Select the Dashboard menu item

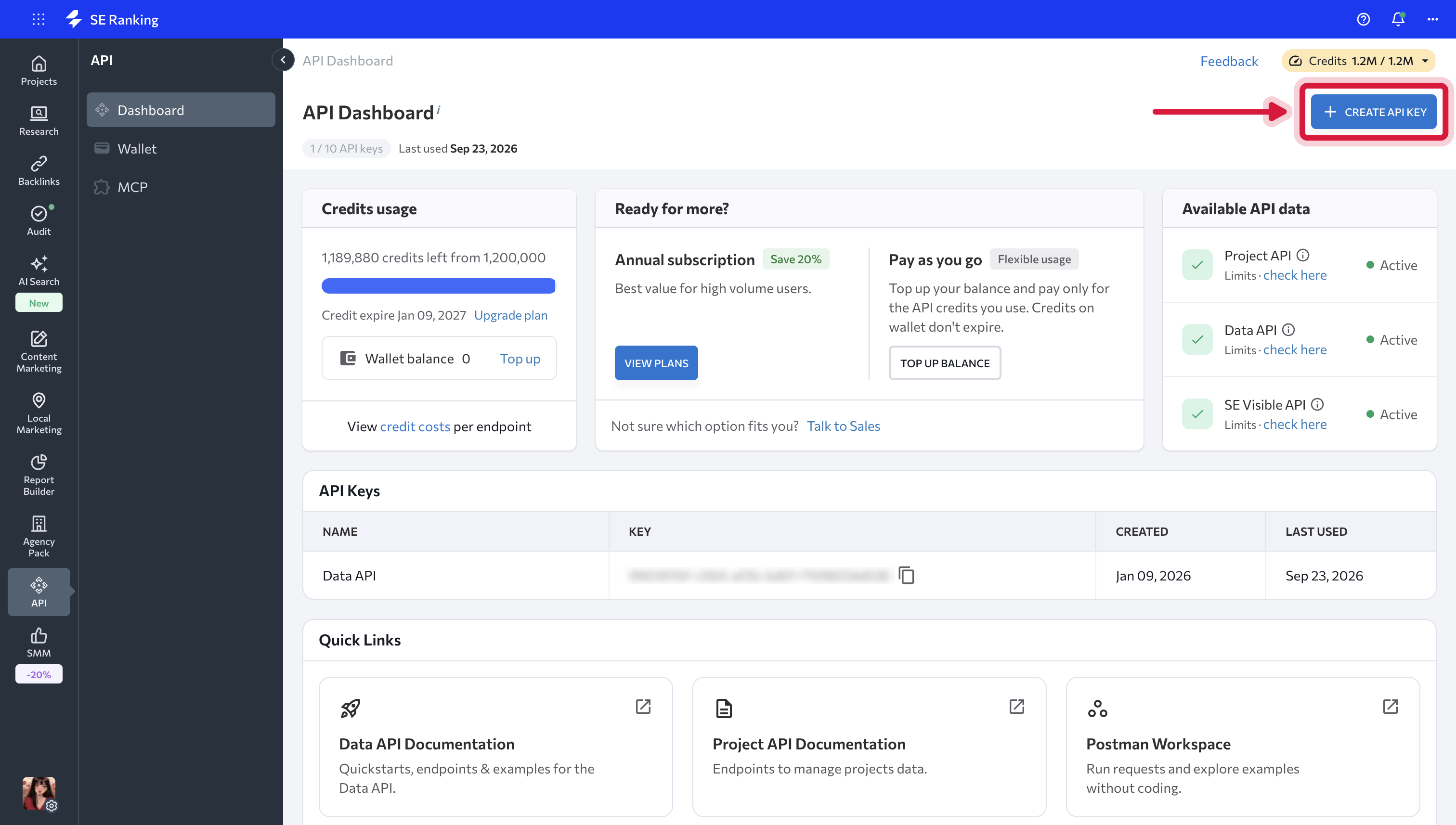(181, 110)
